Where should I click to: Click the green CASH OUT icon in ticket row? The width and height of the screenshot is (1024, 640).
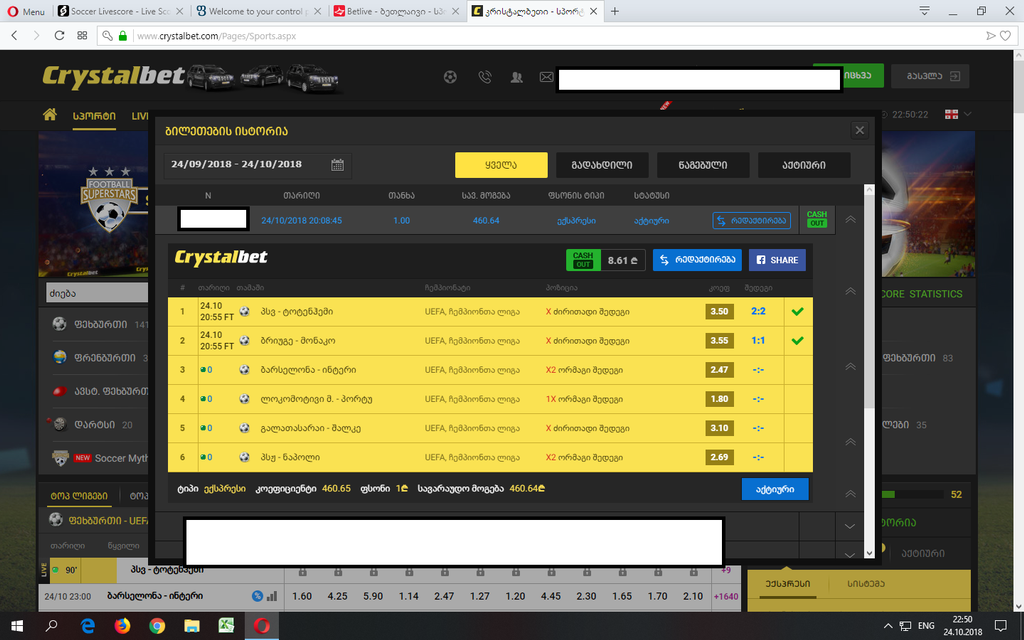(x=816, y=219)
